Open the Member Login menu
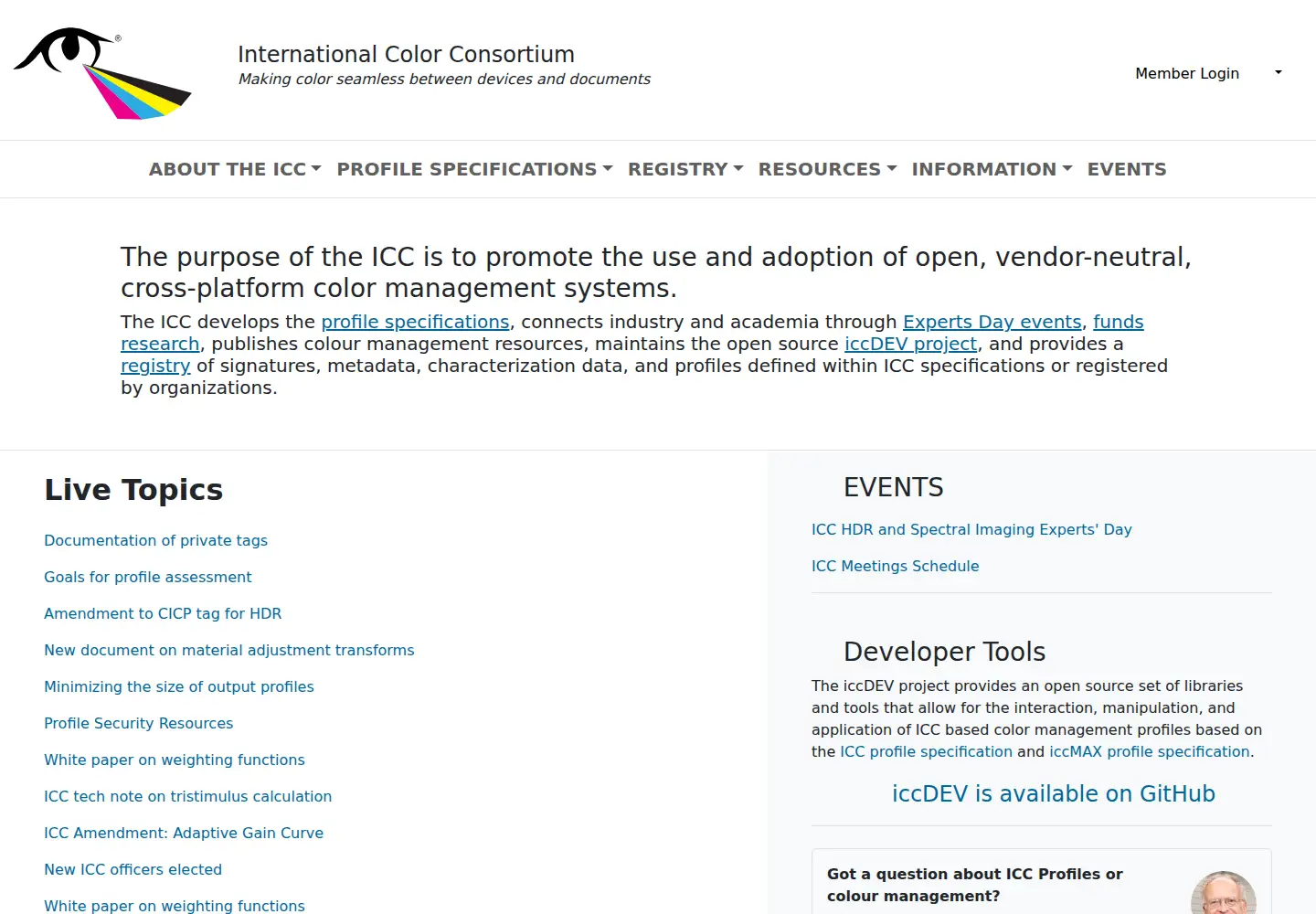The height and width of the screenshot is (914, 1316). [1208, 73]
